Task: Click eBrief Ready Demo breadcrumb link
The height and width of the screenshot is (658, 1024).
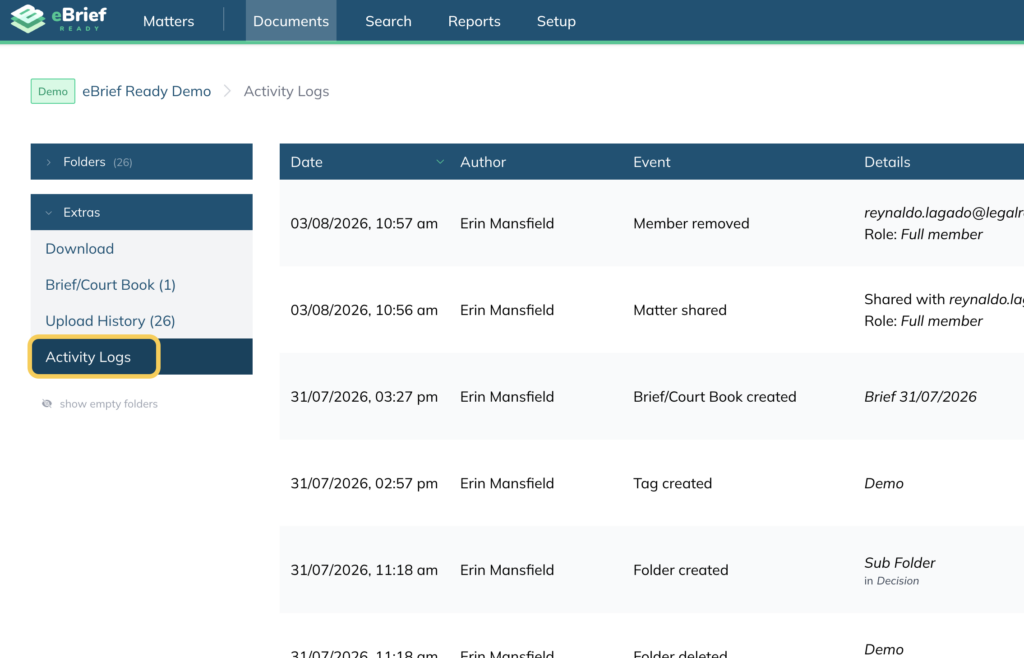Action: tap(146, 91)
